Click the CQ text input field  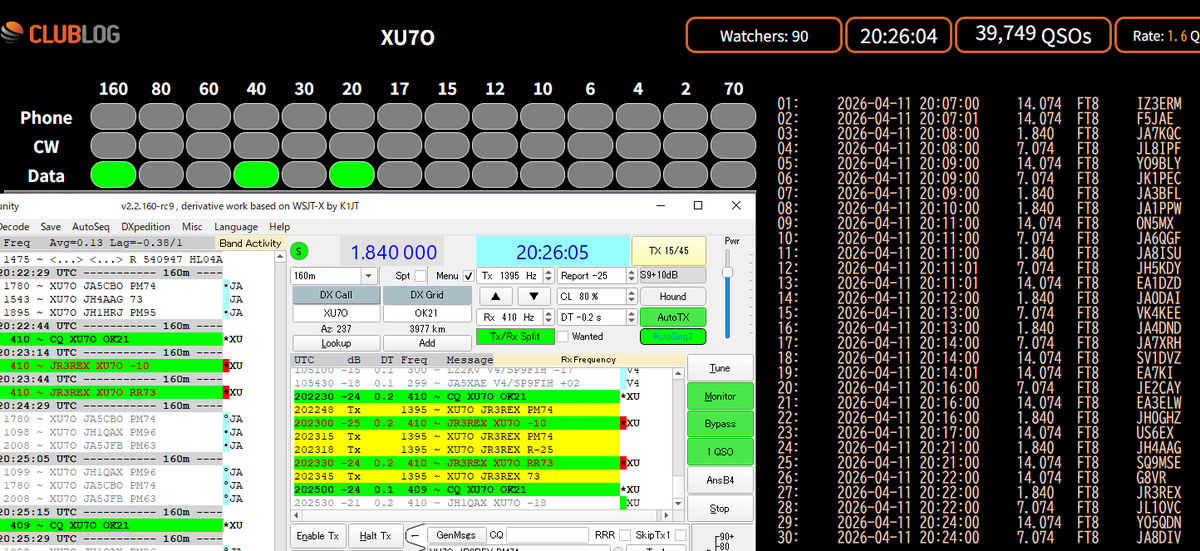pyautogui.click(x=547, y=535)
